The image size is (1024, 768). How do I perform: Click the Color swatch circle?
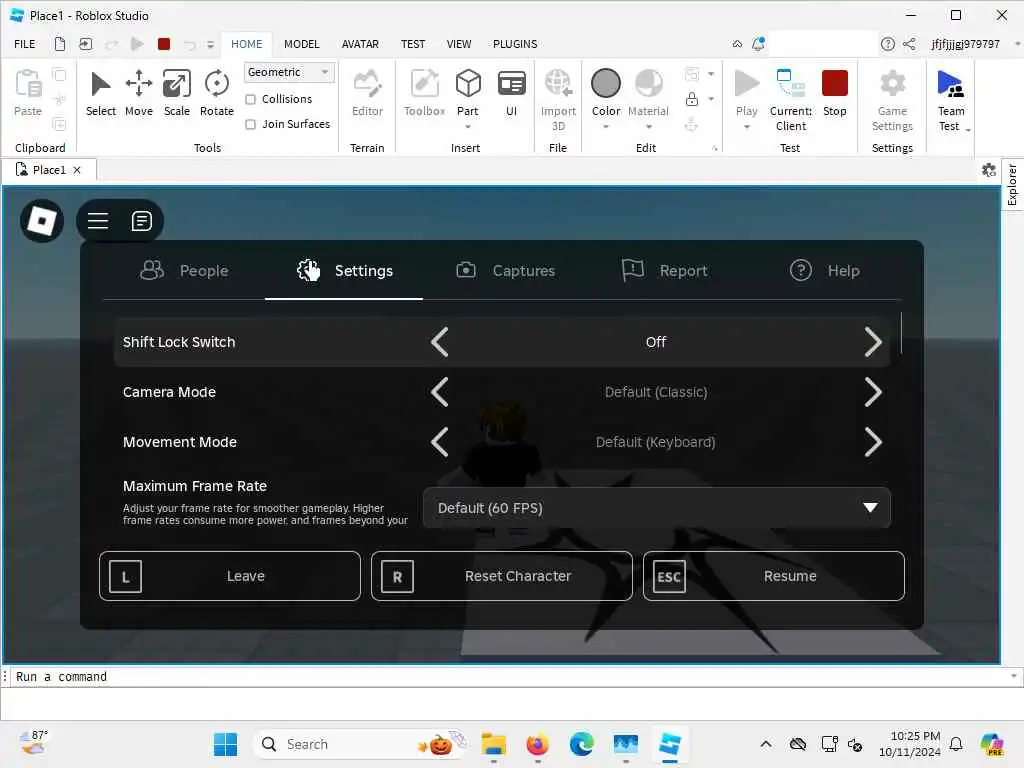pyautogui.click(x=605, y=84)
